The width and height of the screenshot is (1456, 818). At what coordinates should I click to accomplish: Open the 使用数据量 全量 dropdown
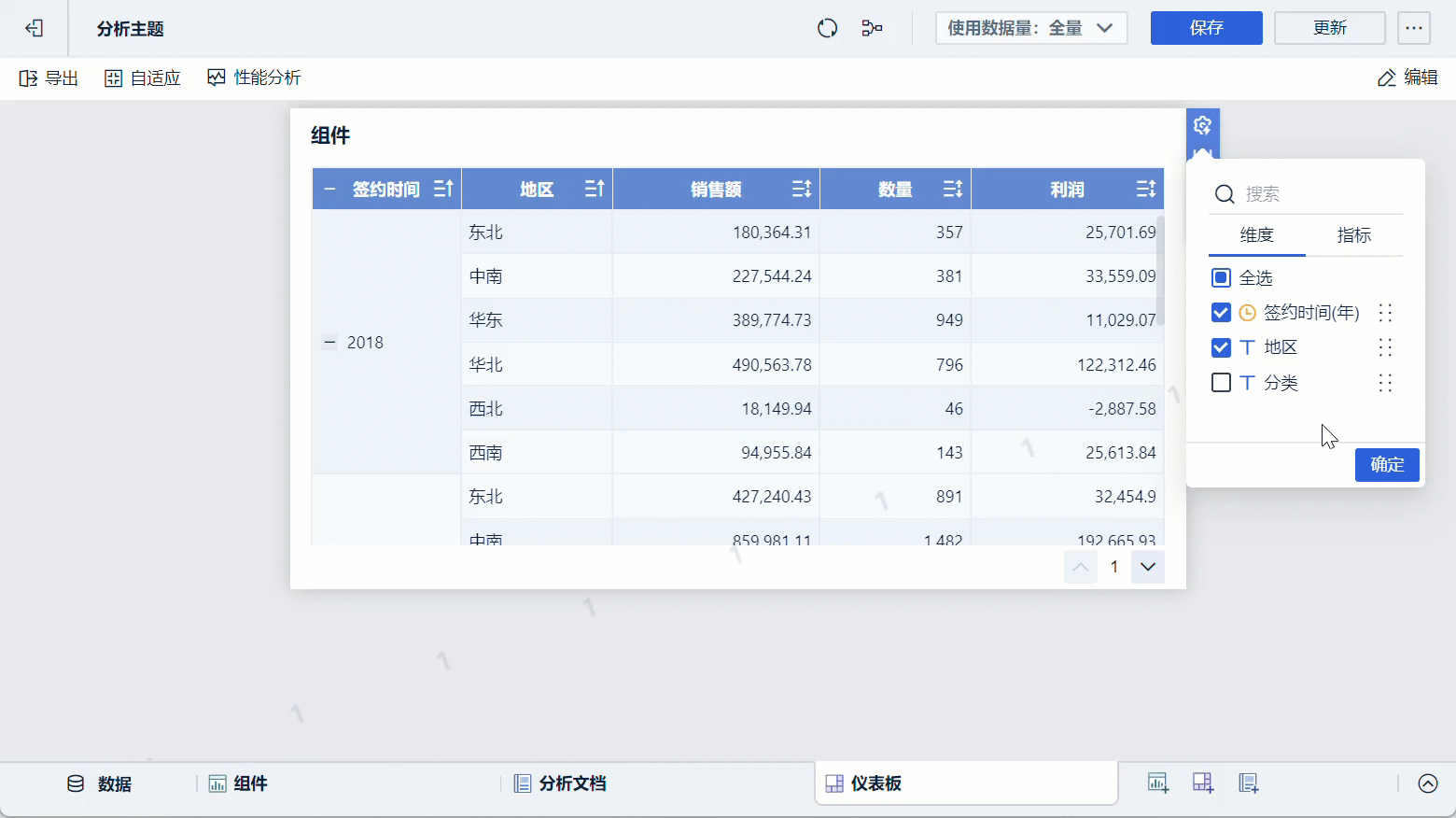(x=1031, y=28)
